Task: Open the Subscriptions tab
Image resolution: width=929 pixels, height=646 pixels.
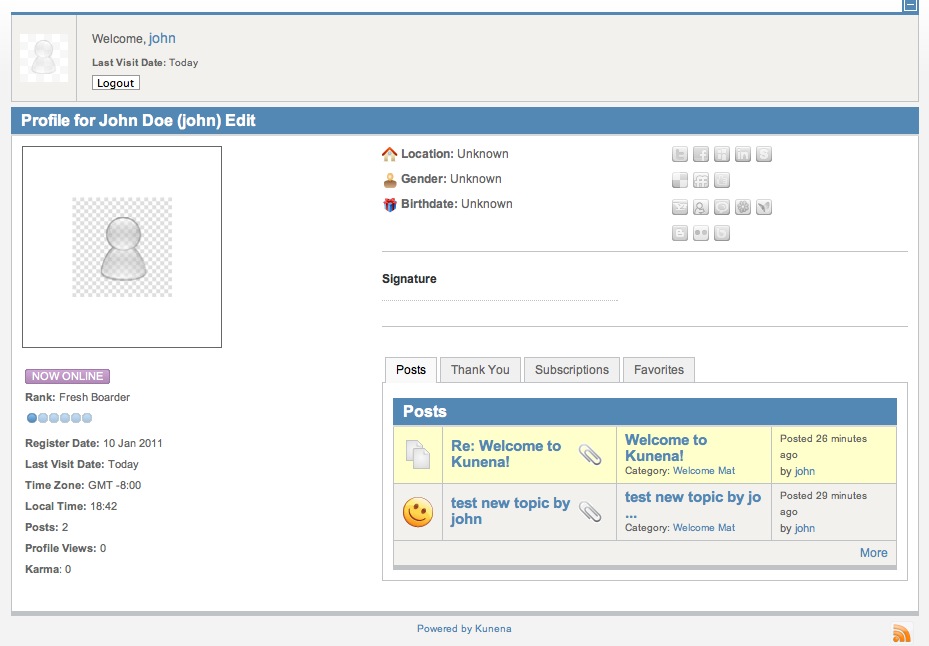Action: coord(572,370)
